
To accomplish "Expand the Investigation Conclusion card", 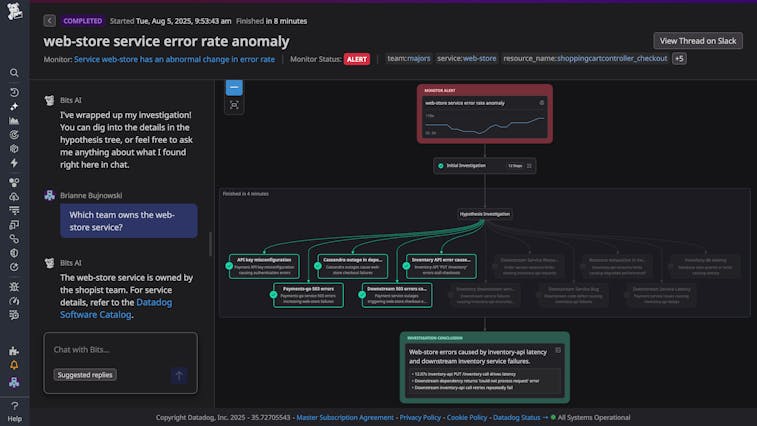I will (558, 350).
